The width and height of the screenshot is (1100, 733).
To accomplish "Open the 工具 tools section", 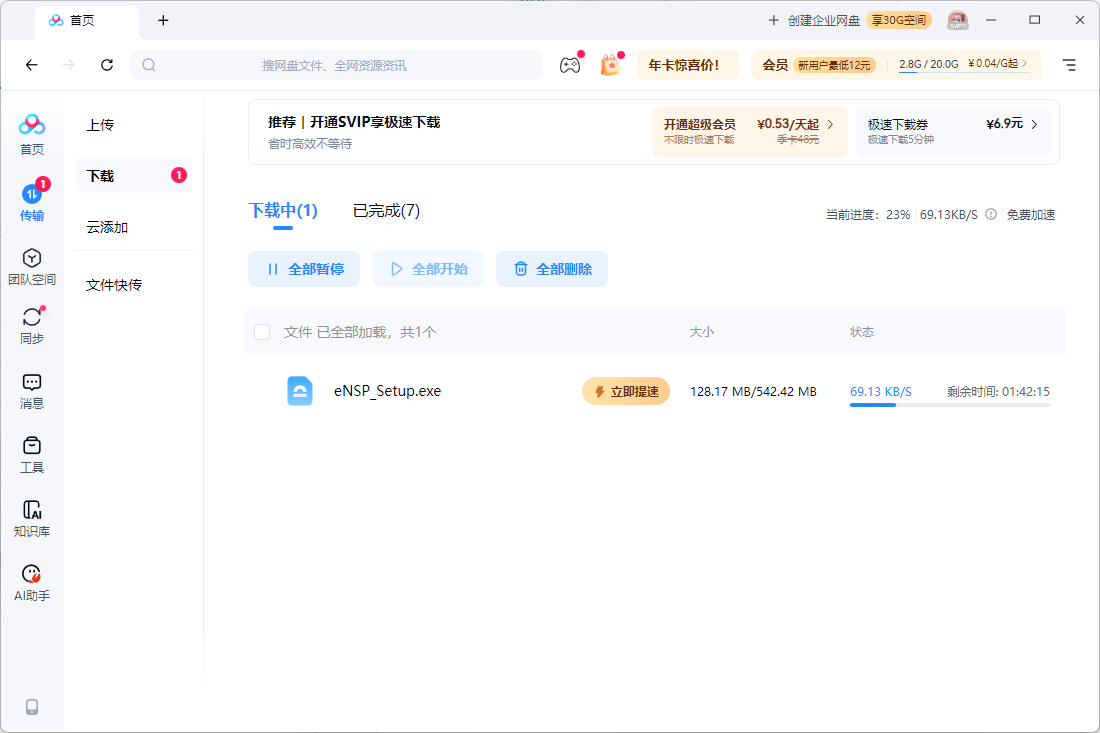I will (32, 455).
